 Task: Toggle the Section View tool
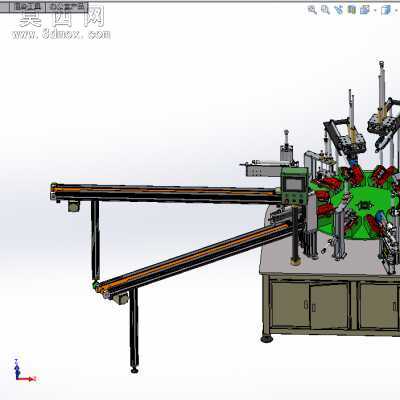pyautogui.click(x=351, y=10)
